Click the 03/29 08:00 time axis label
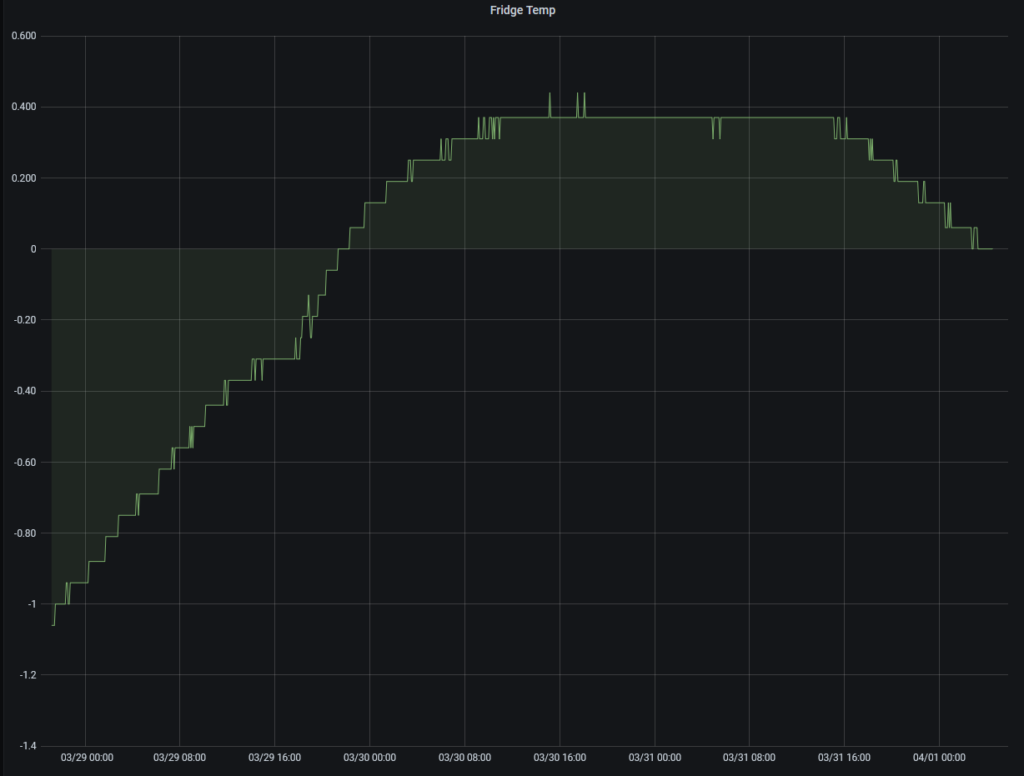Viewport: 1024px width, 776px height. 180,757
